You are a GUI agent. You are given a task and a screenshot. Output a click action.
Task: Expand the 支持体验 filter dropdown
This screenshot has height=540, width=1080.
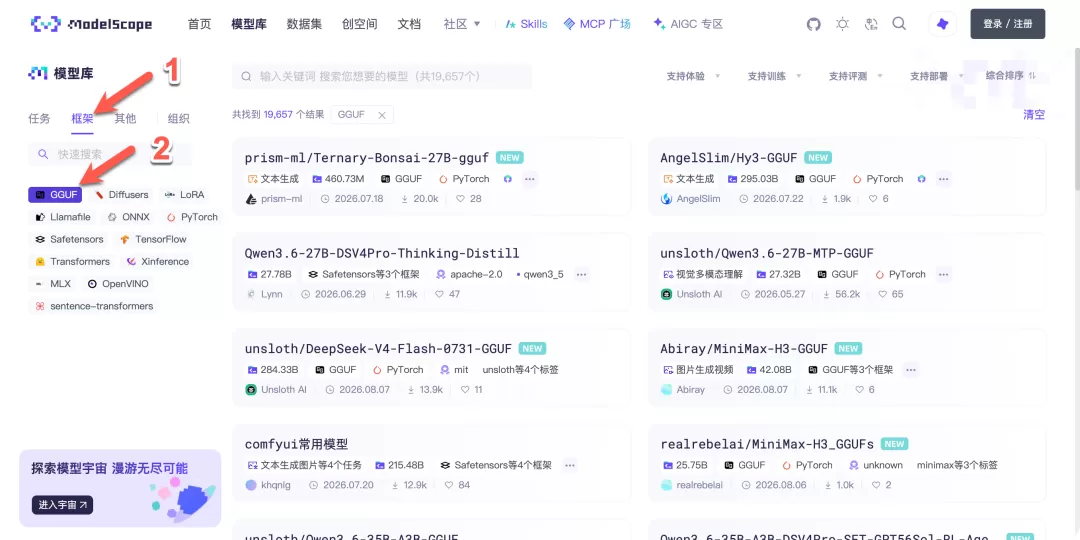point(693,76)
